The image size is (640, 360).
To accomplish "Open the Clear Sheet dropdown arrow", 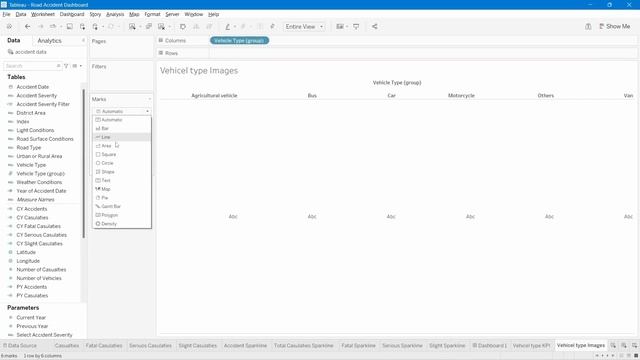I will [169, 27].
